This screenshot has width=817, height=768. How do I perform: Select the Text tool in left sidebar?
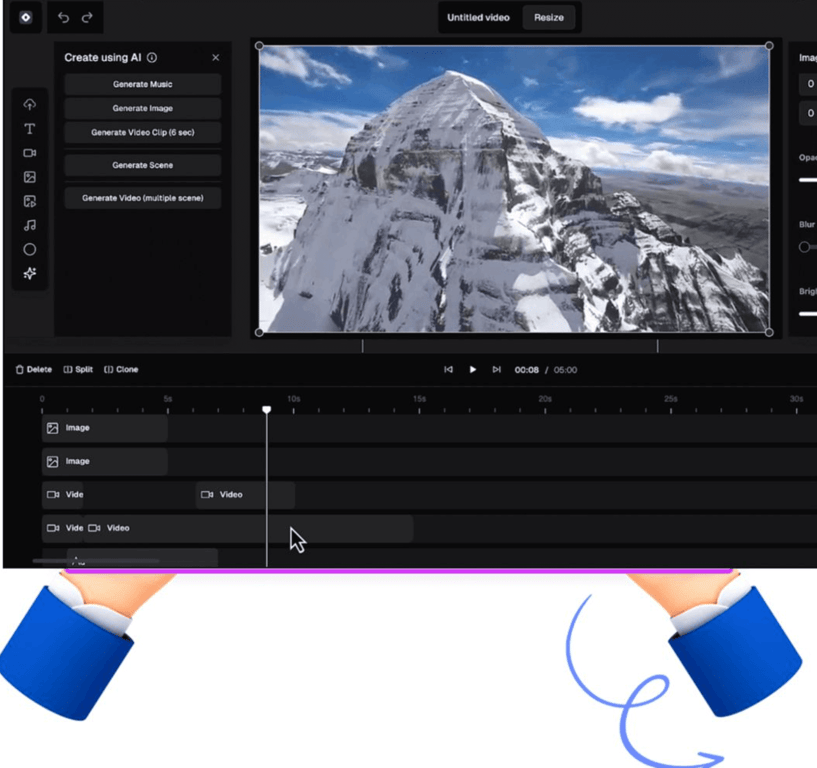[x=29, y=128]
